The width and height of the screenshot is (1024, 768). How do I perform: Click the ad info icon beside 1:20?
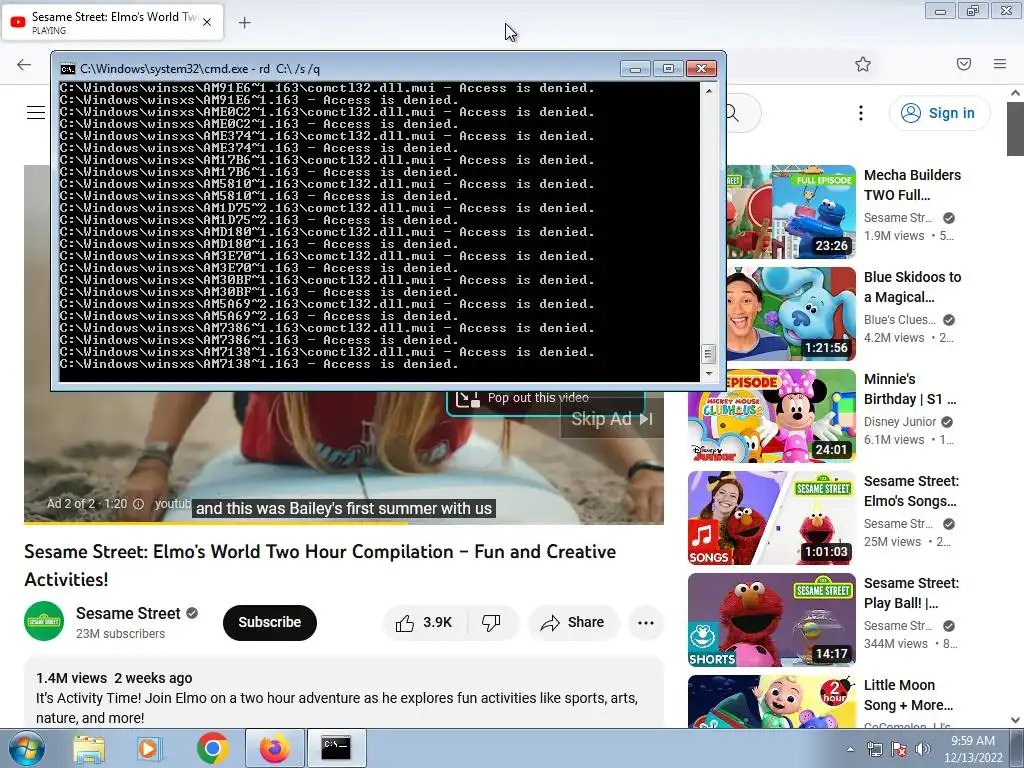138,504
